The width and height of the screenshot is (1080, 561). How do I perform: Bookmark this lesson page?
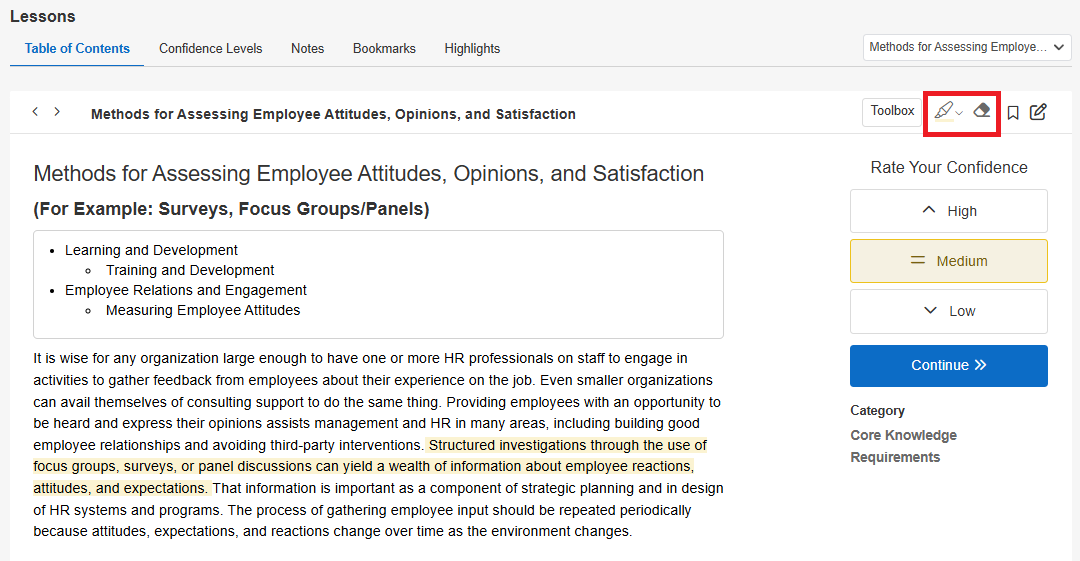click(1012, 112)
